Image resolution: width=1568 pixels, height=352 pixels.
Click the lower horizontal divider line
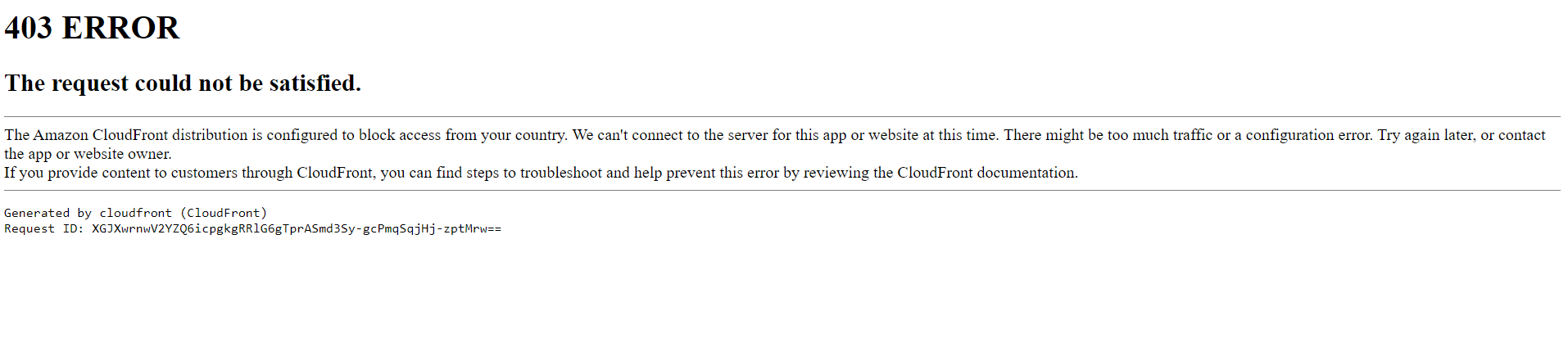click(x=782, y=191)
